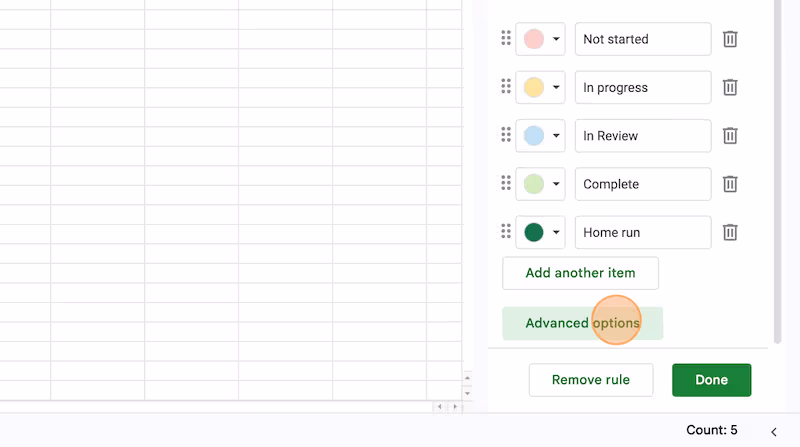Grab the In Review drag handle
This screenshot has height=447, width=800.
506,135
